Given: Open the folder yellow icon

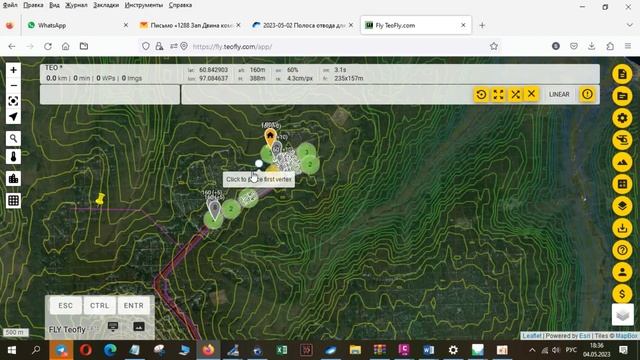Looking at the screenshot, I should 622,96.
